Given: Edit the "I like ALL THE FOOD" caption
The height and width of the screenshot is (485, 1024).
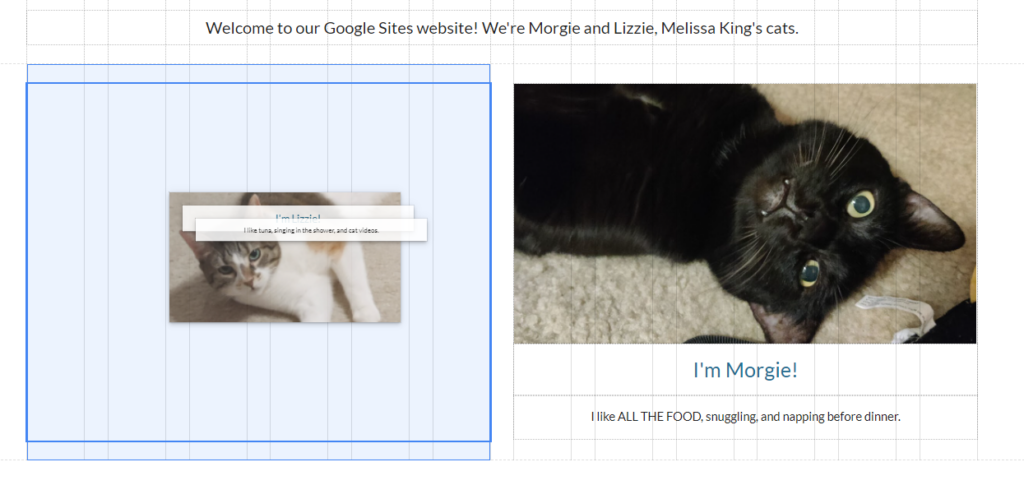Looking at the screenshot, I should click(x=744, y=416).
